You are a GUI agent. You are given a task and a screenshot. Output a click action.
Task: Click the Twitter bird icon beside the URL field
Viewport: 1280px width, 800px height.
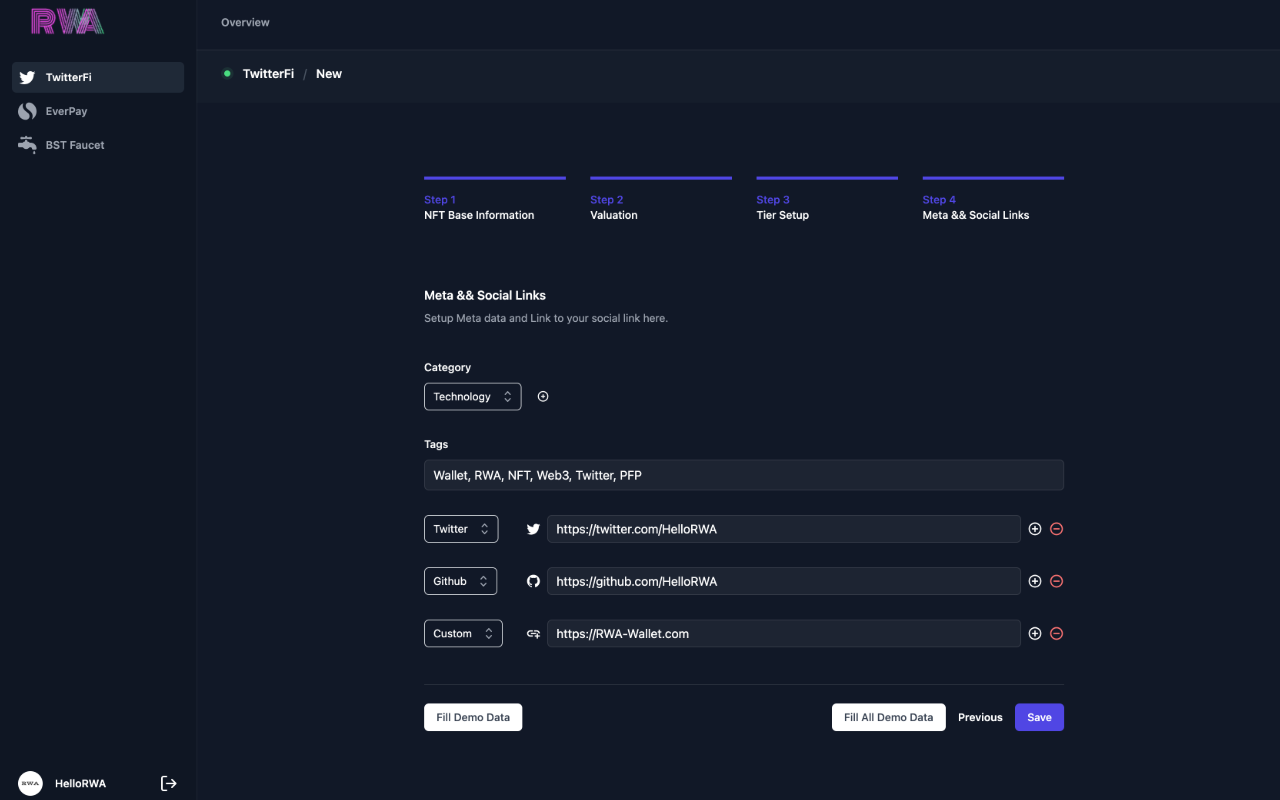pos(532,528)
